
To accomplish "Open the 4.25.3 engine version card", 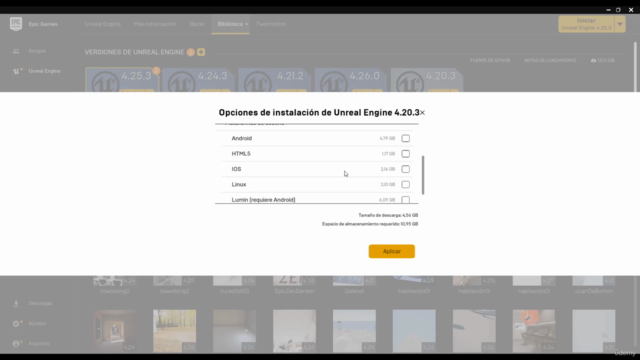I will click(x=122, y=80).
